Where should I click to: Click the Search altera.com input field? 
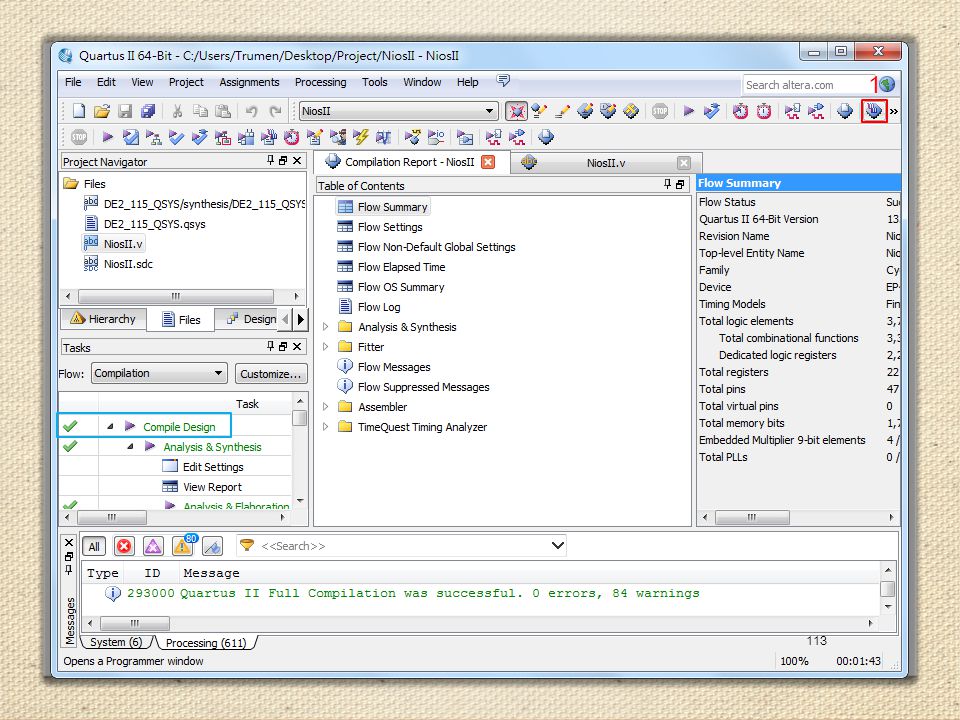807,84
